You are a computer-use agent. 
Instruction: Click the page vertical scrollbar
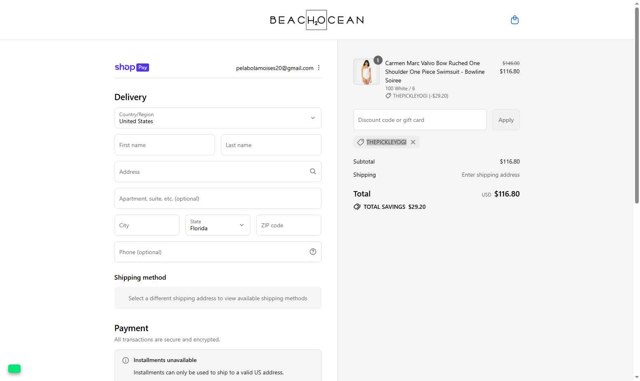636,106
